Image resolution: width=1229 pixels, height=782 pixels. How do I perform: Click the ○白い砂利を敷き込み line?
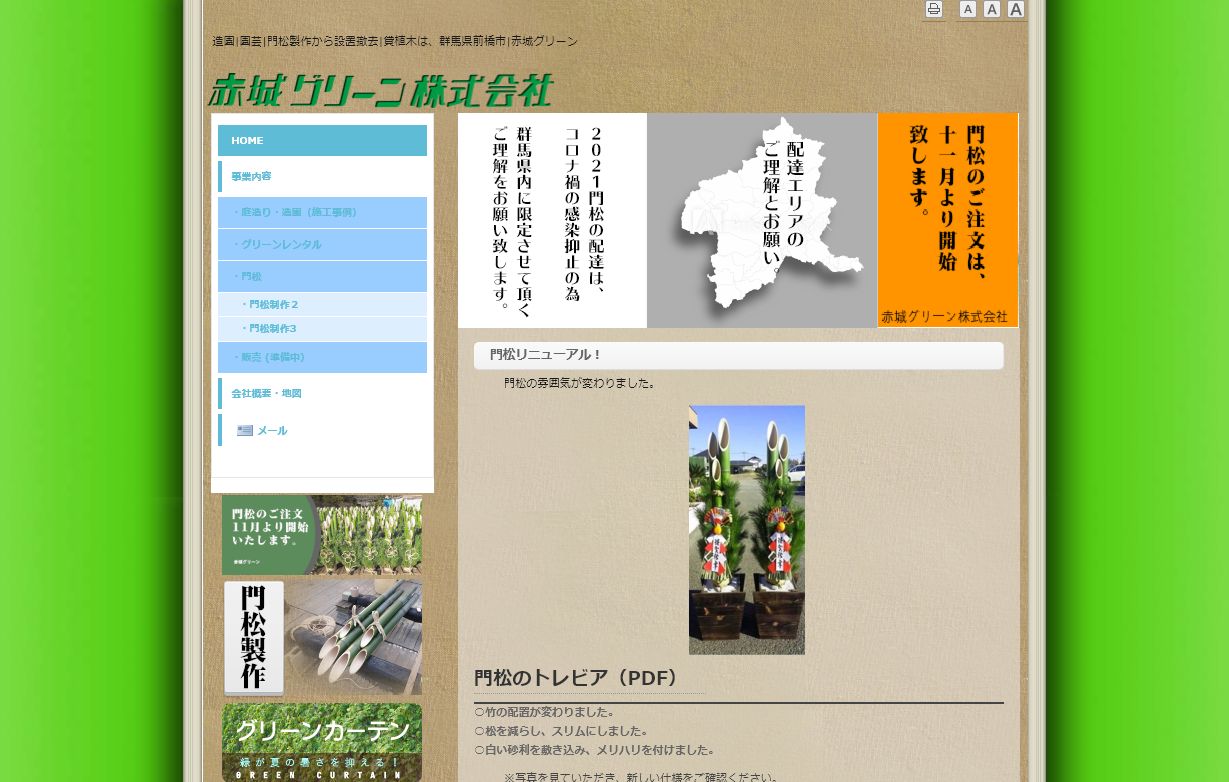[x=595, y=750]
